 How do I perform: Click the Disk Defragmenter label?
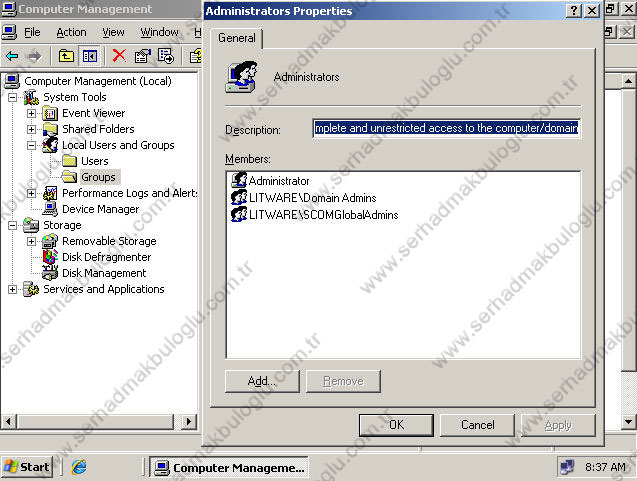[x=106, y=257]
